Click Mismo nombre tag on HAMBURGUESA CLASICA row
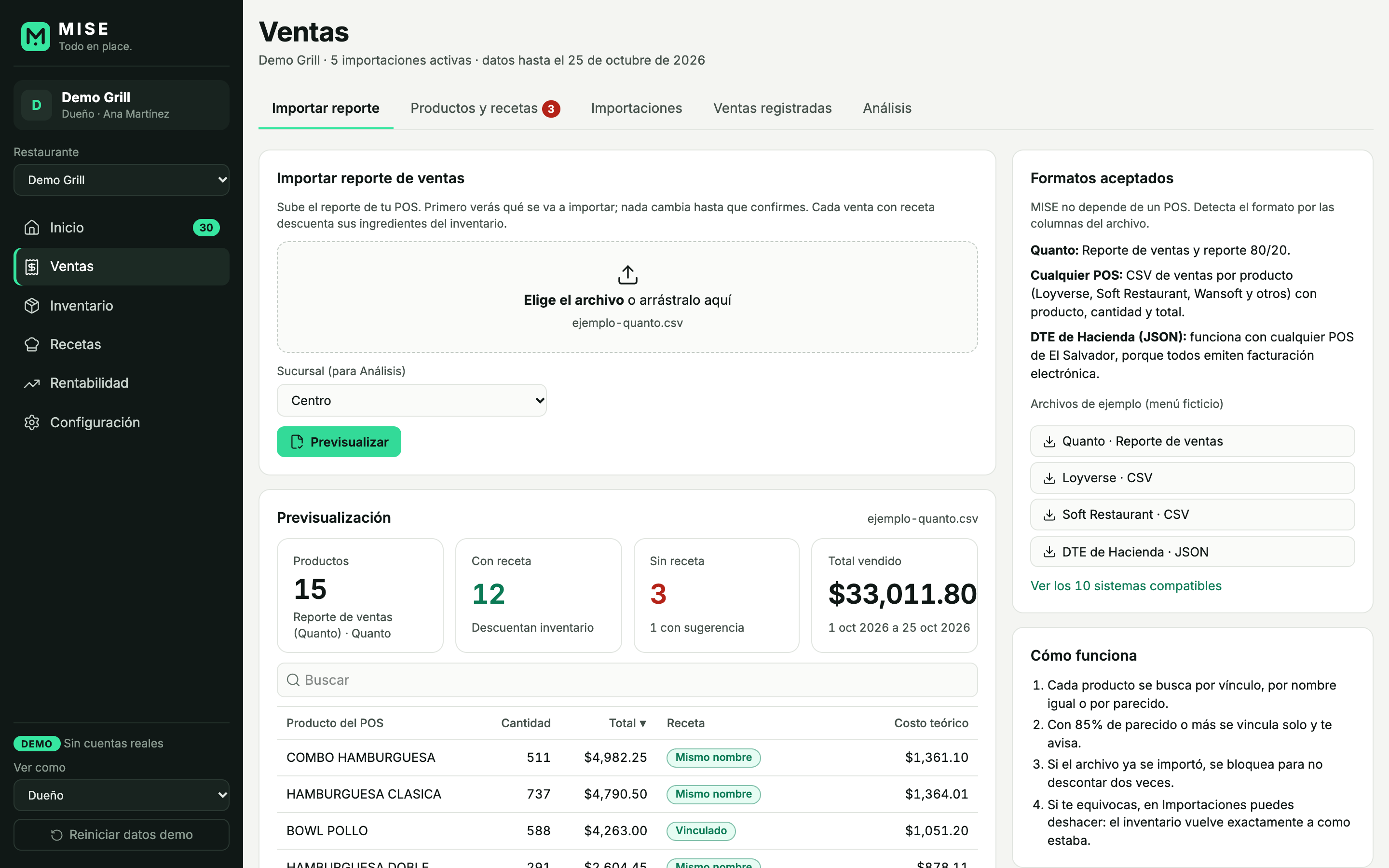The height and width of the screenshot is (868, 1389). pyautogui.click(x=713, y=794)
